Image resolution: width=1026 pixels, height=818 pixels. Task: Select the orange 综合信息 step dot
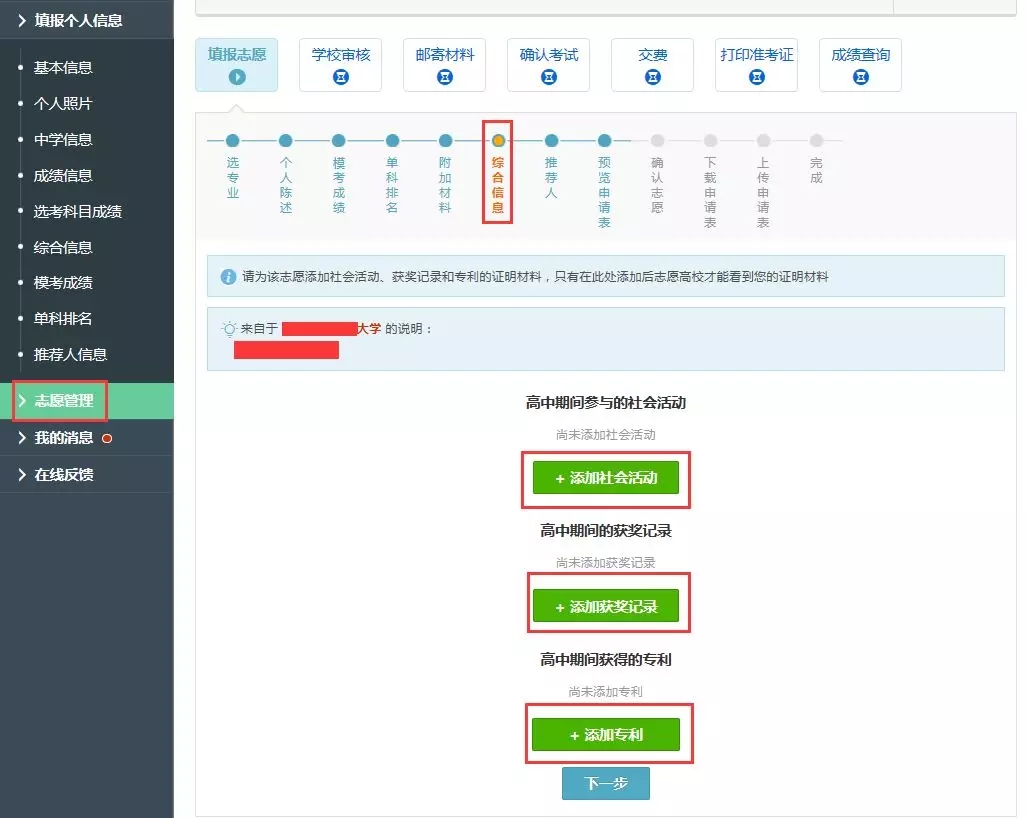pyautogui.click(x=498, y=141)
